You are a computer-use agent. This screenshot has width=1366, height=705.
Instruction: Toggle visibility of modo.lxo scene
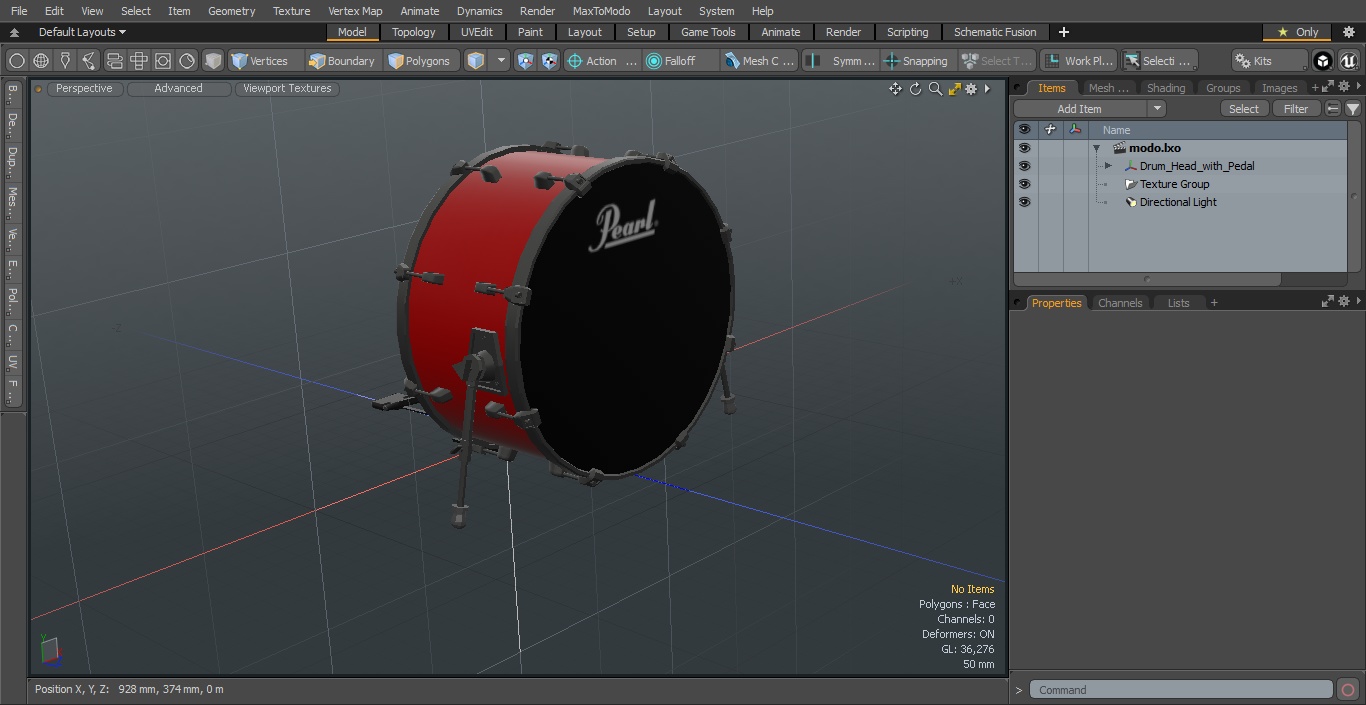tap(1024, 148)
